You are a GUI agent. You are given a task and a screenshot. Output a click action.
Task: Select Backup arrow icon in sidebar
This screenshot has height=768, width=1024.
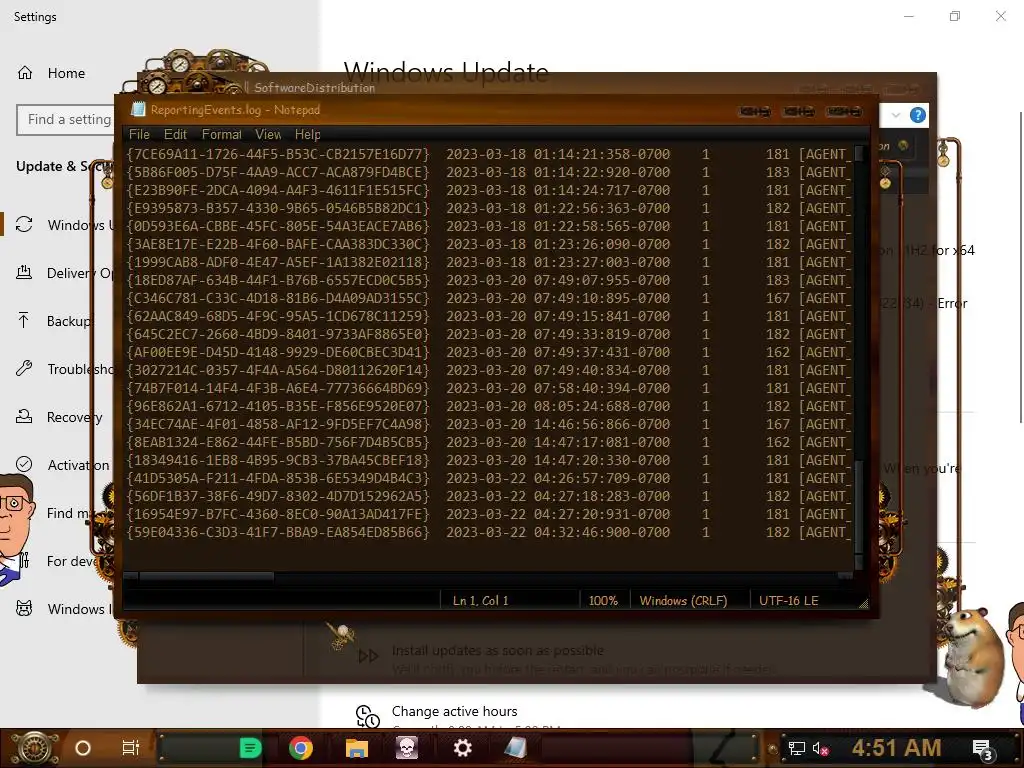pyautogui.click(x=24, y=321)
